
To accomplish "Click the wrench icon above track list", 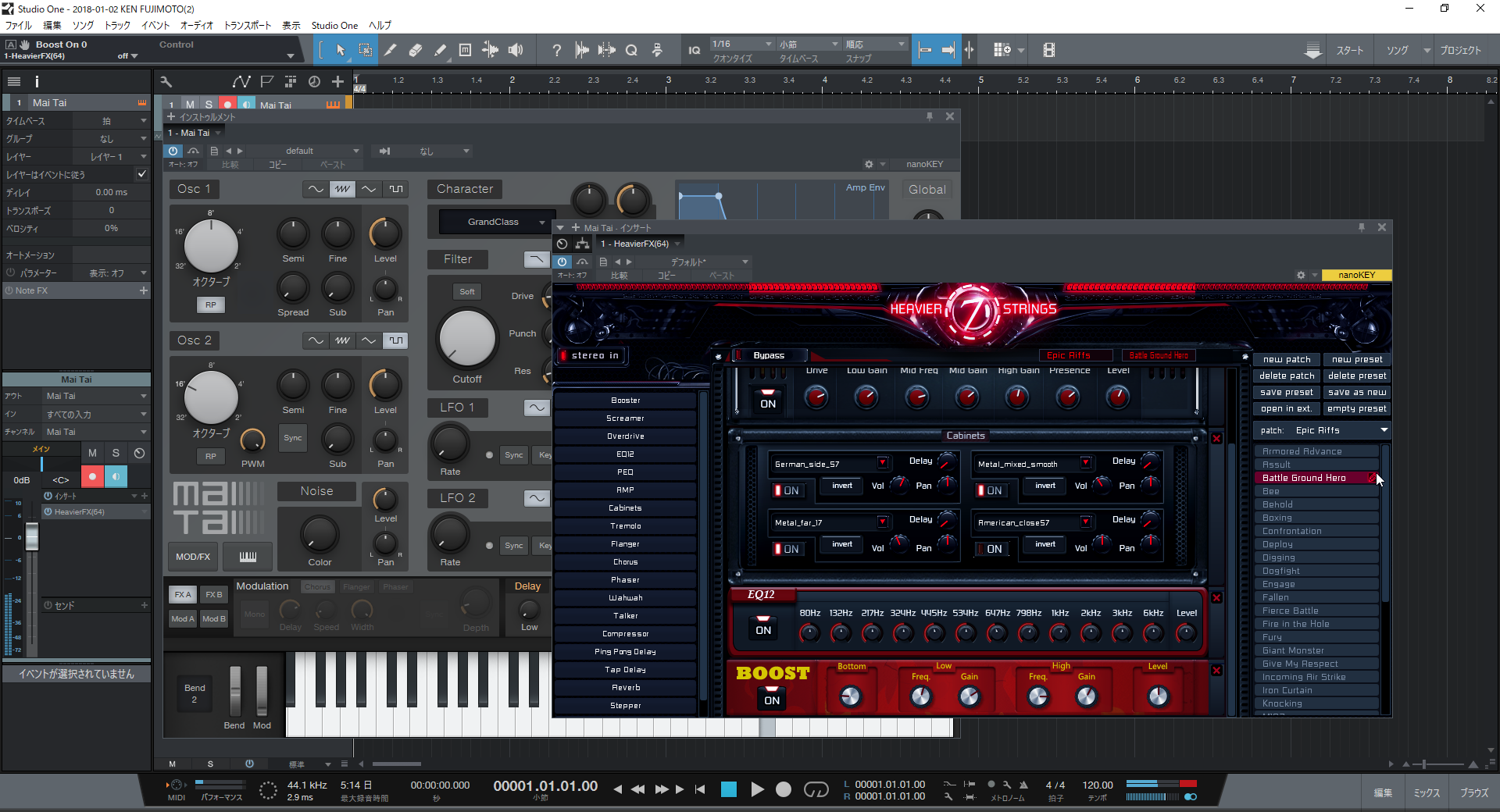I will coord(166,81).
